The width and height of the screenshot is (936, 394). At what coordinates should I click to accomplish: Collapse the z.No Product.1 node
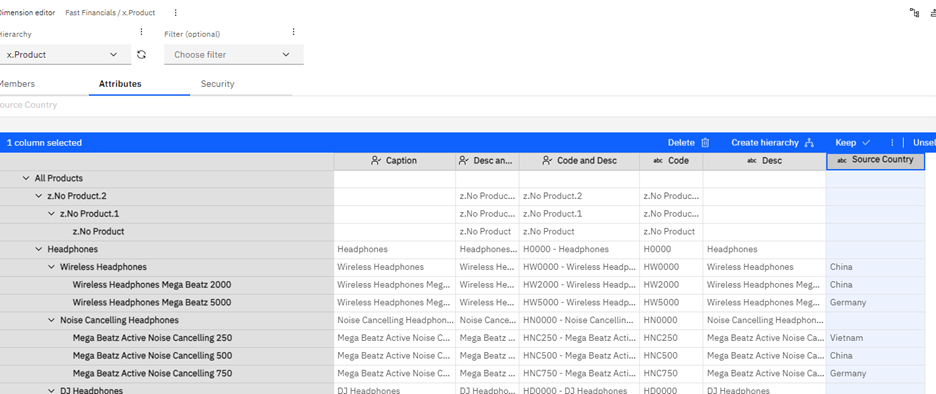pos(51,214)
